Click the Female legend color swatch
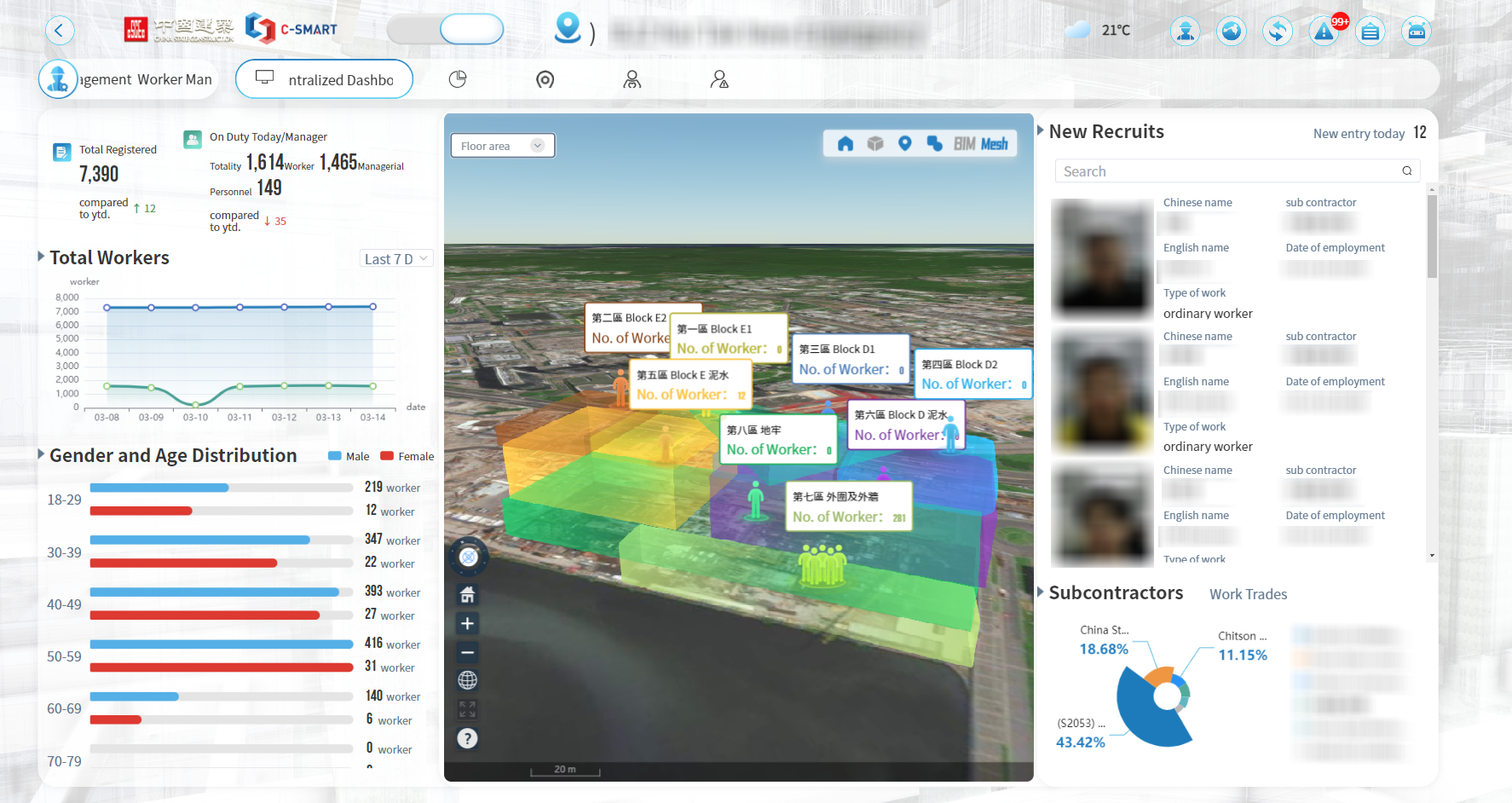 386,456
